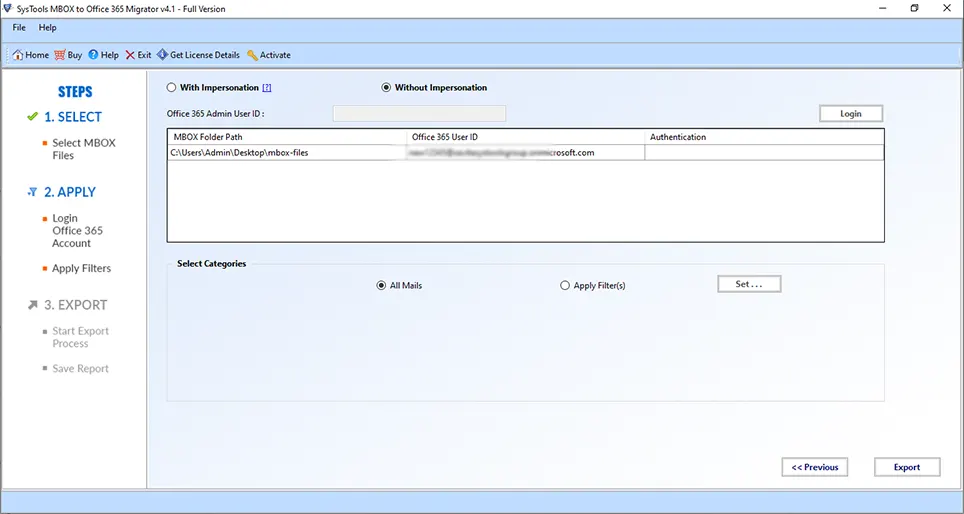The width and height of the screenshot is (964, 514).
Task: Click the 1. SELECT step heading
Action: point(73,117)
